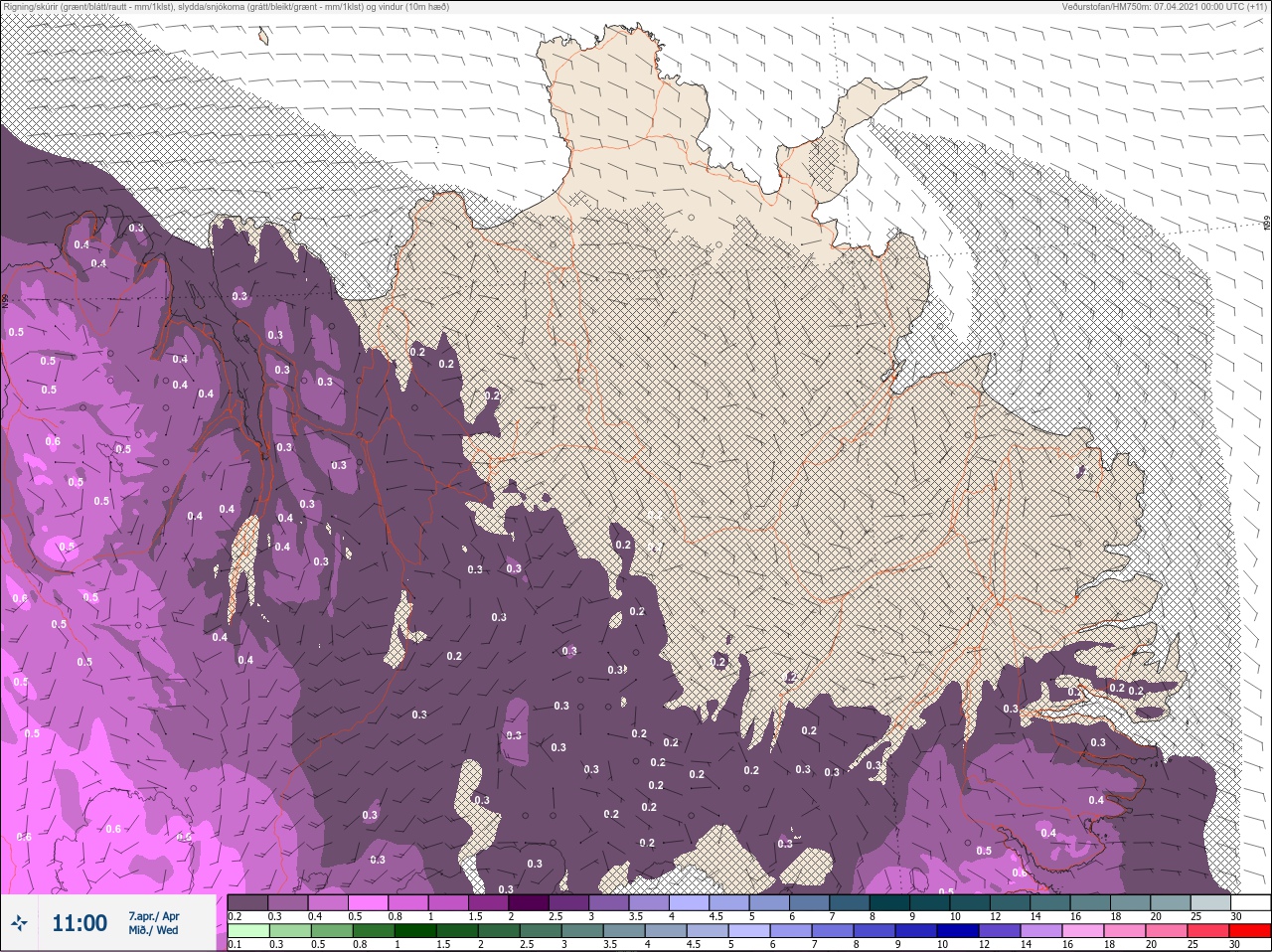Click the Veðurstofan compass logo icon
Image resolution: width=1272 pixels, height=952 pixels.
click(x=19, y=923)
